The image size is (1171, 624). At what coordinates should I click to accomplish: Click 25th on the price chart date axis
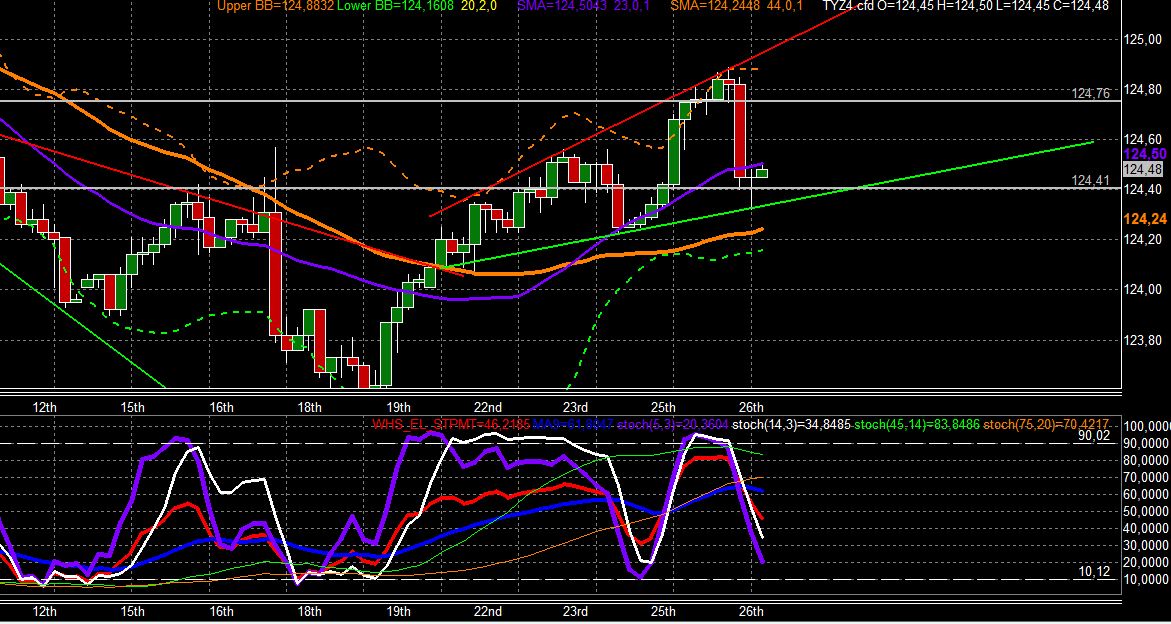click(x=663, y=407)
